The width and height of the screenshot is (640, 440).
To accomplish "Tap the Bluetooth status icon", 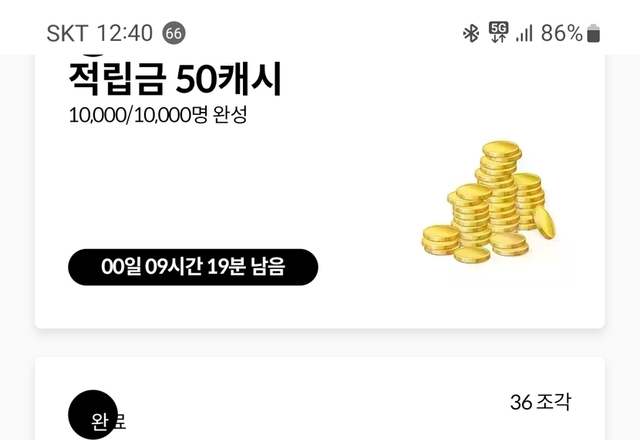I will pyautogui.click(x=471, y=33).
